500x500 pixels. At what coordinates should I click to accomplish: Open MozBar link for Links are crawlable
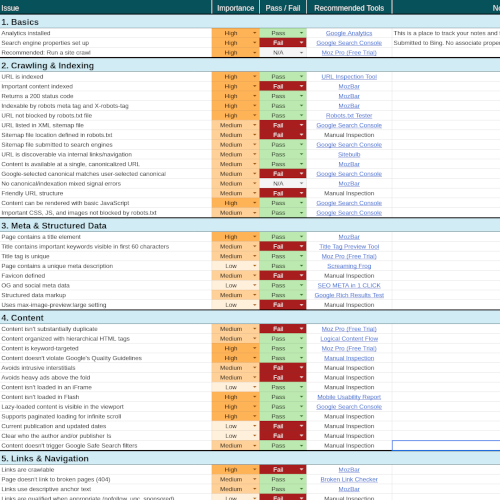click(349, 469)
